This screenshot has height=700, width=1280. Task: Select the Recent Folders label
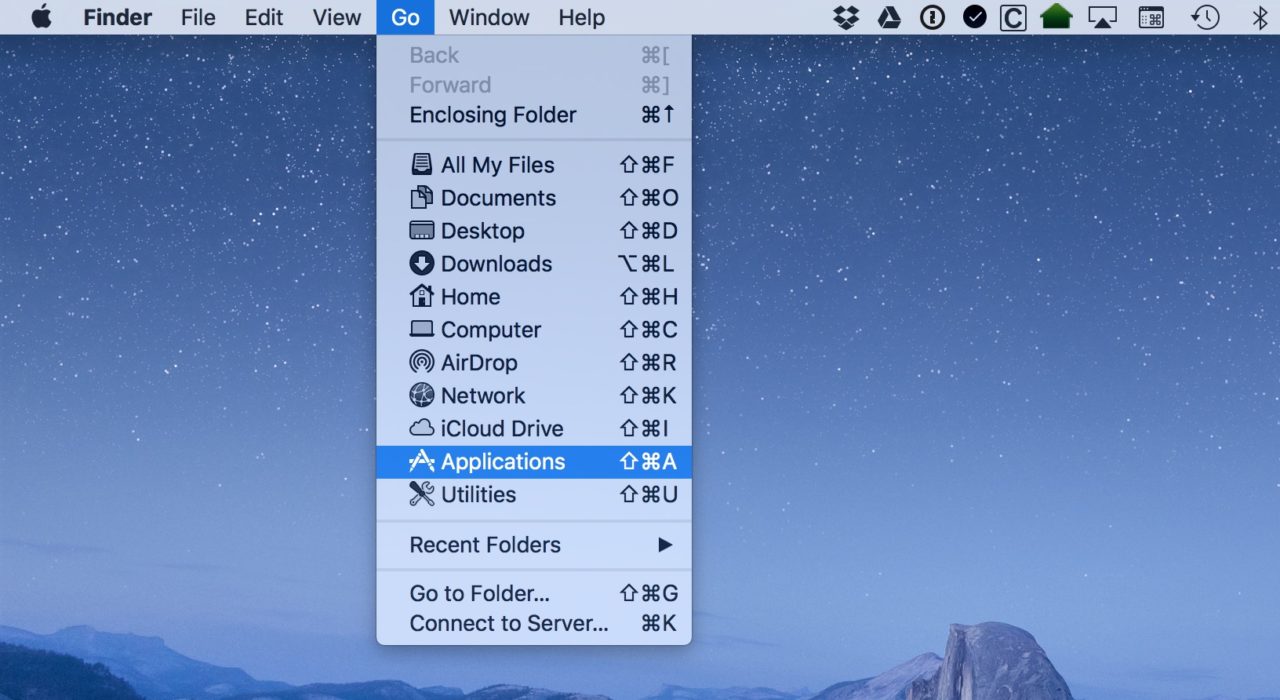(485, 545)
